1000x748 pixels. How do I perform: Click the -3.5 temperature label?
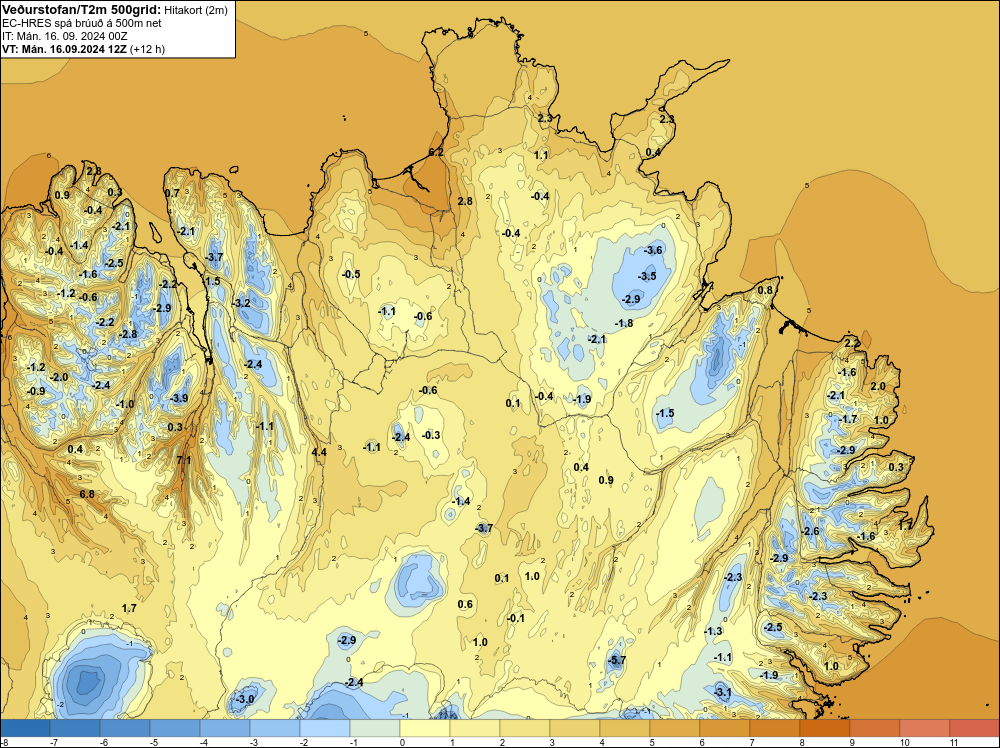(647, 276)
